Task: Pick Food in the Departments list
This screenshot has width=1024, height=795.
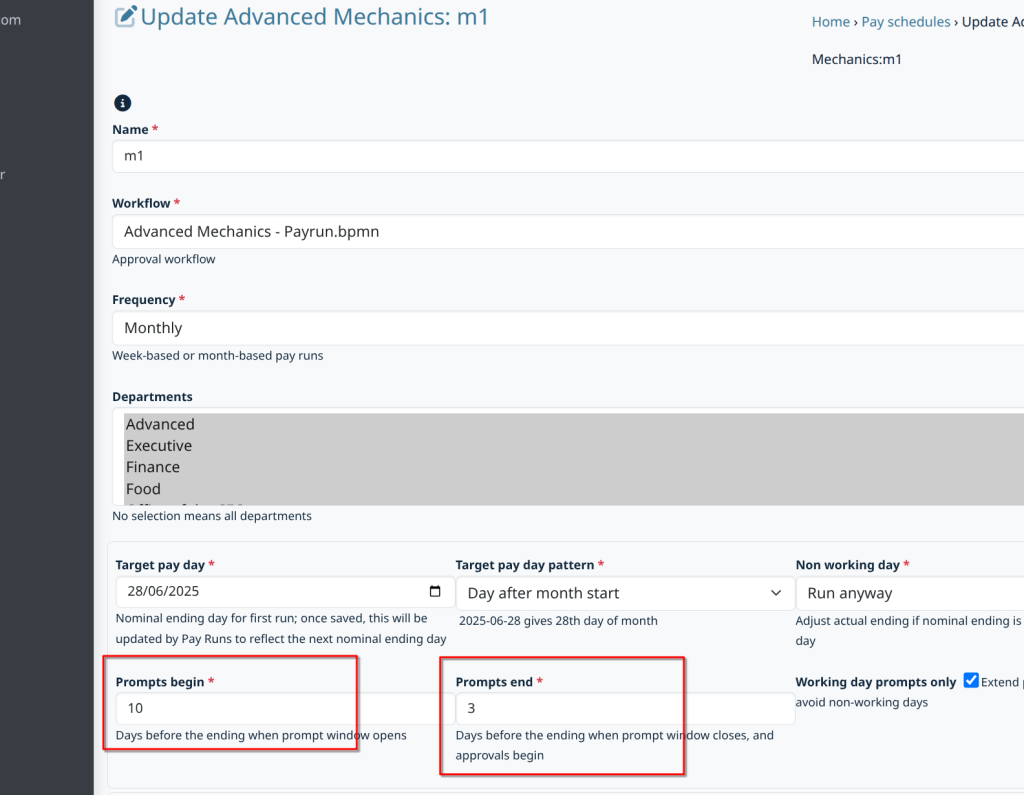Action: (143, 489)
